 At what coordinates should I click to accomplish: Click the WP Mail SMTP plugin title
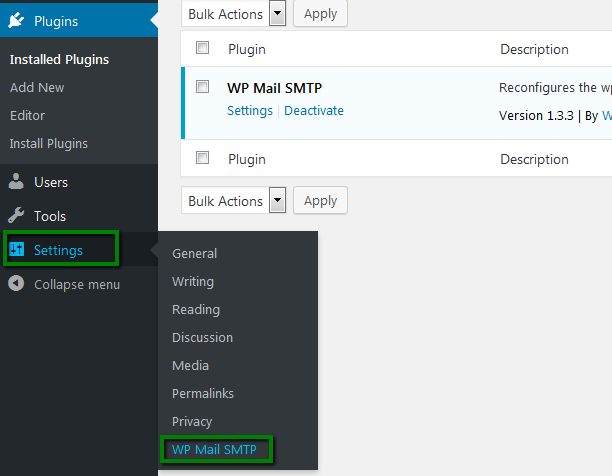tap(274, 88)
